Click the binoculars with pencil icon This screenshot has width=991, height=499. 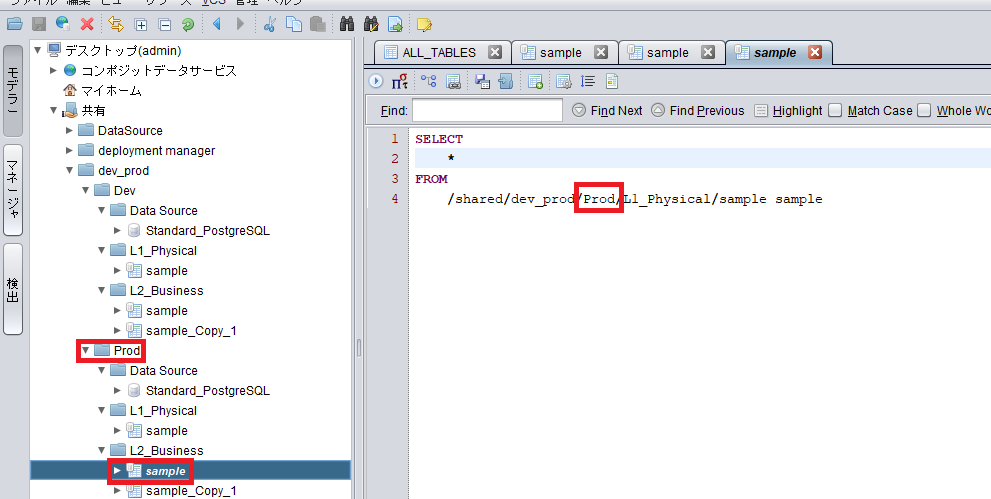click(x=371, y=25)
